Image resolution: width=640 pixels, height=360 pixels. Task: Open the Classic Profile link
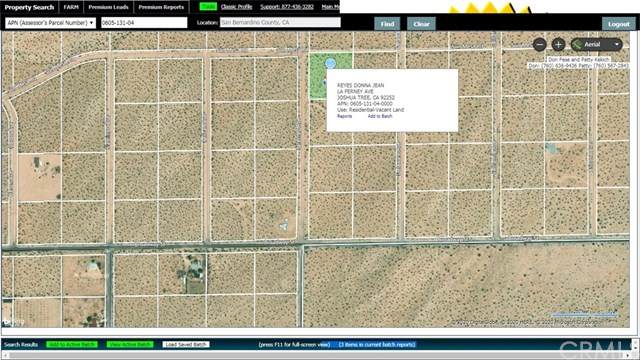point(236,7)
